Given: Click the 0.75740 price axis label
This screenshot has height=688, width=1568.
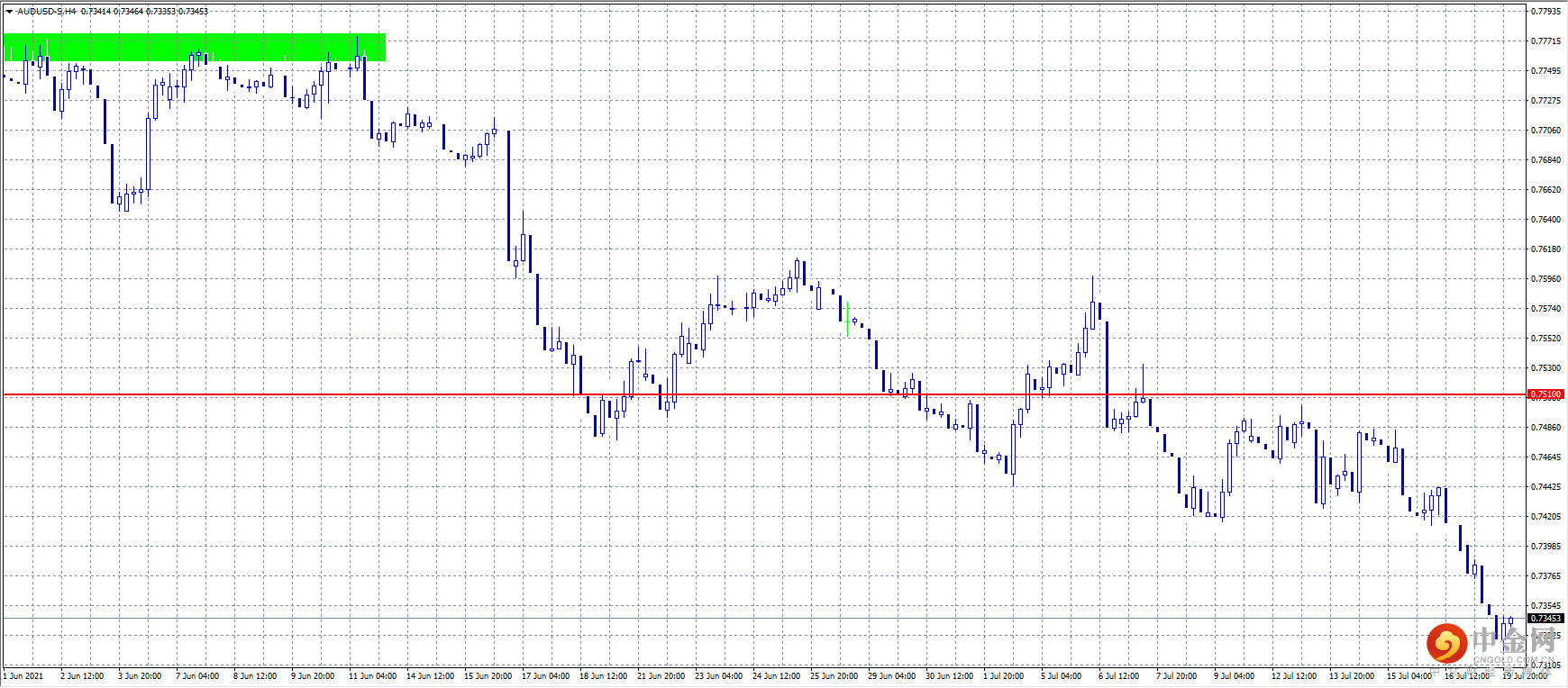Looking at the screenshot, I should pyautogui.click(x=1546, y=309).
